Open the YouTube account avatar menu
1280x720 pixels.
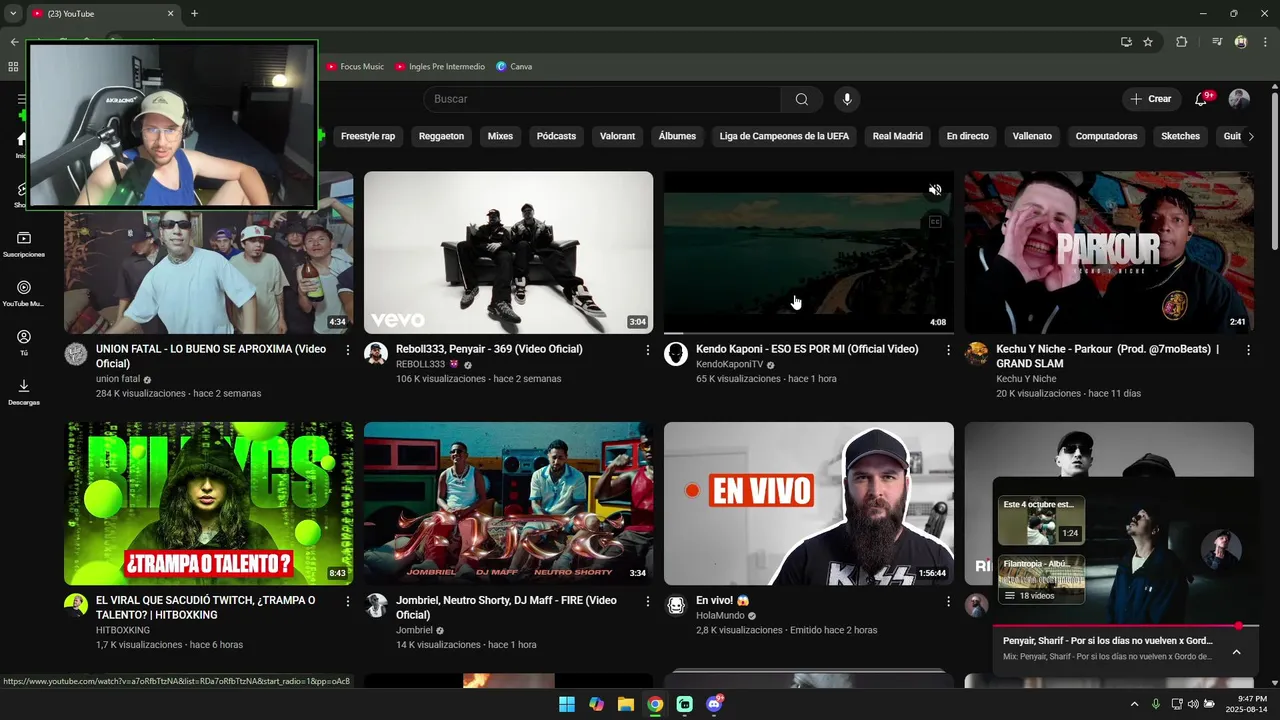click(x=1239, y=99)
